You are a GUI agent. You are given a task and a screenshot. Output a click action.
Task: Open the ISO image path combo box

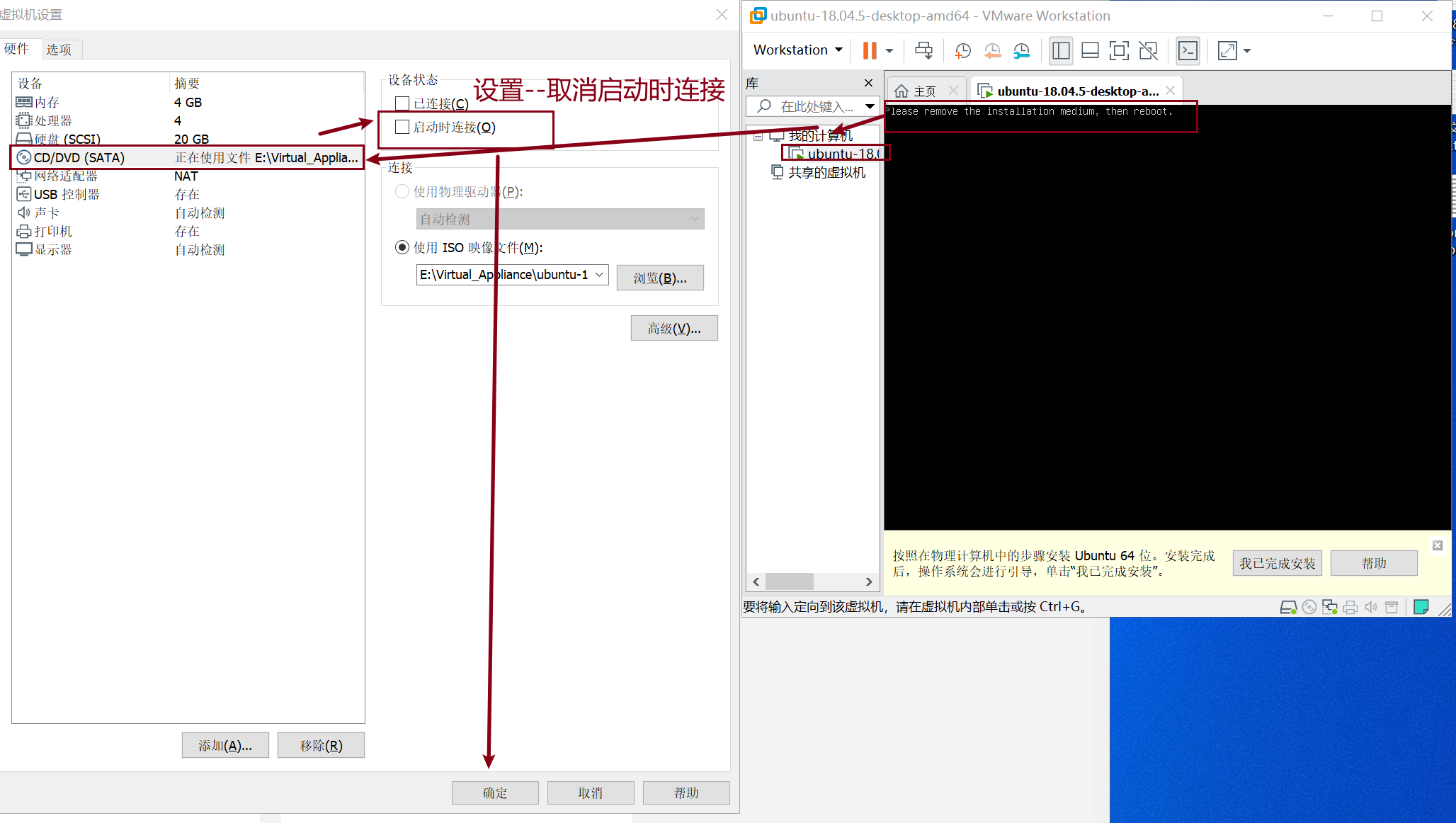tap(512, 275)
